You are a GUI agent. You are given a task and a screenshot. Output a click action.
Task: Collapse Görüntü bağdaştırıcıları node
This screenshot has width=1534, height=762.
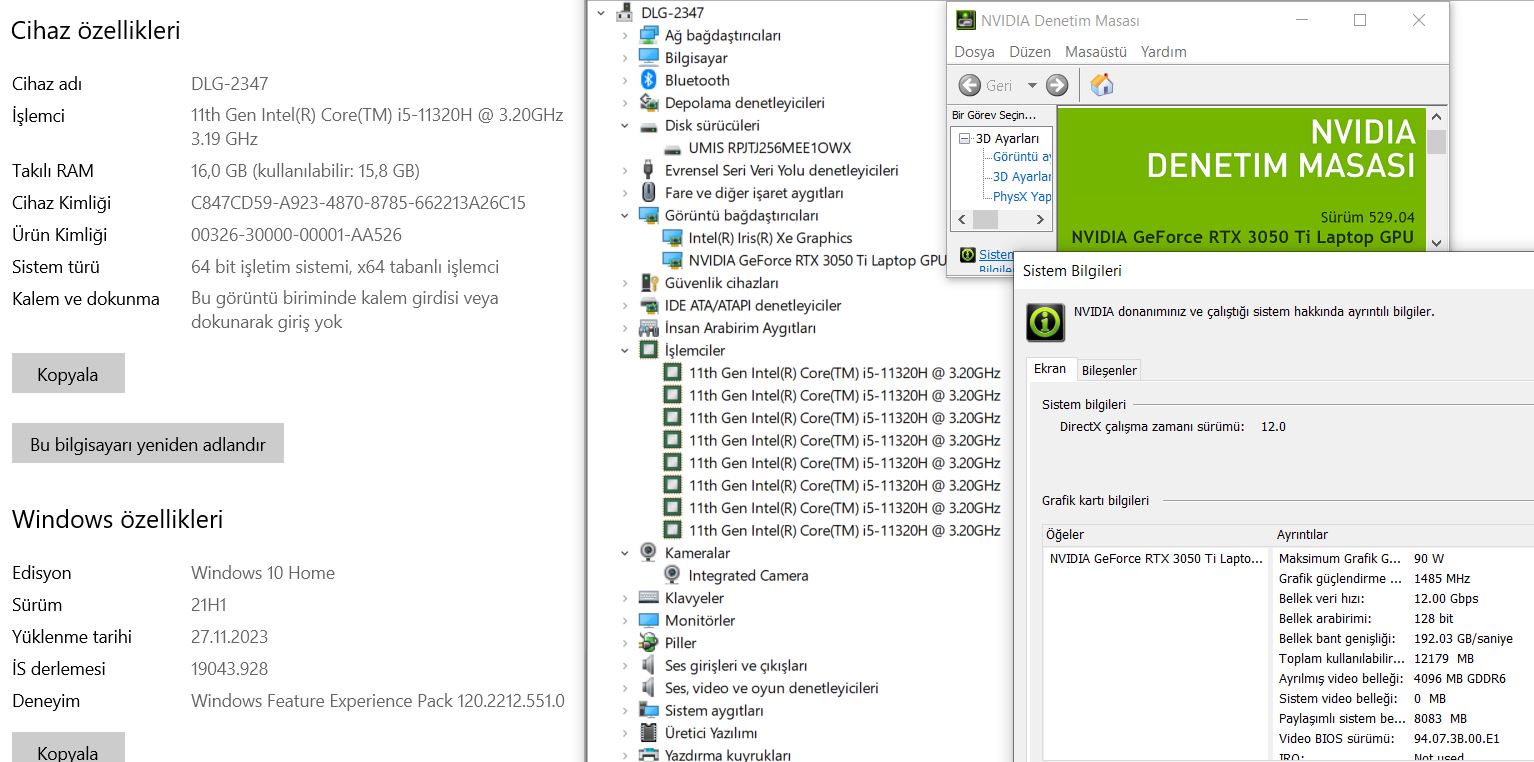click(x=625, y=215)
